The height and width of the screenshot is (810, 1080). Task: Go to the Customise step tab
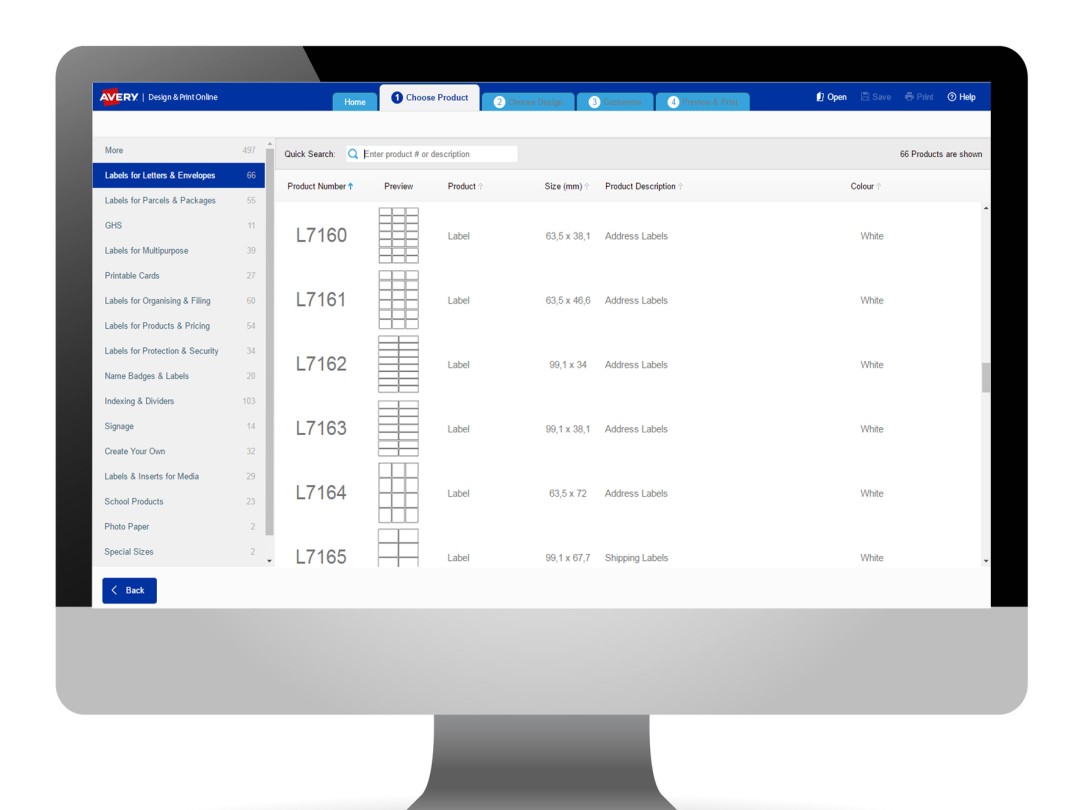click(615, 101)
